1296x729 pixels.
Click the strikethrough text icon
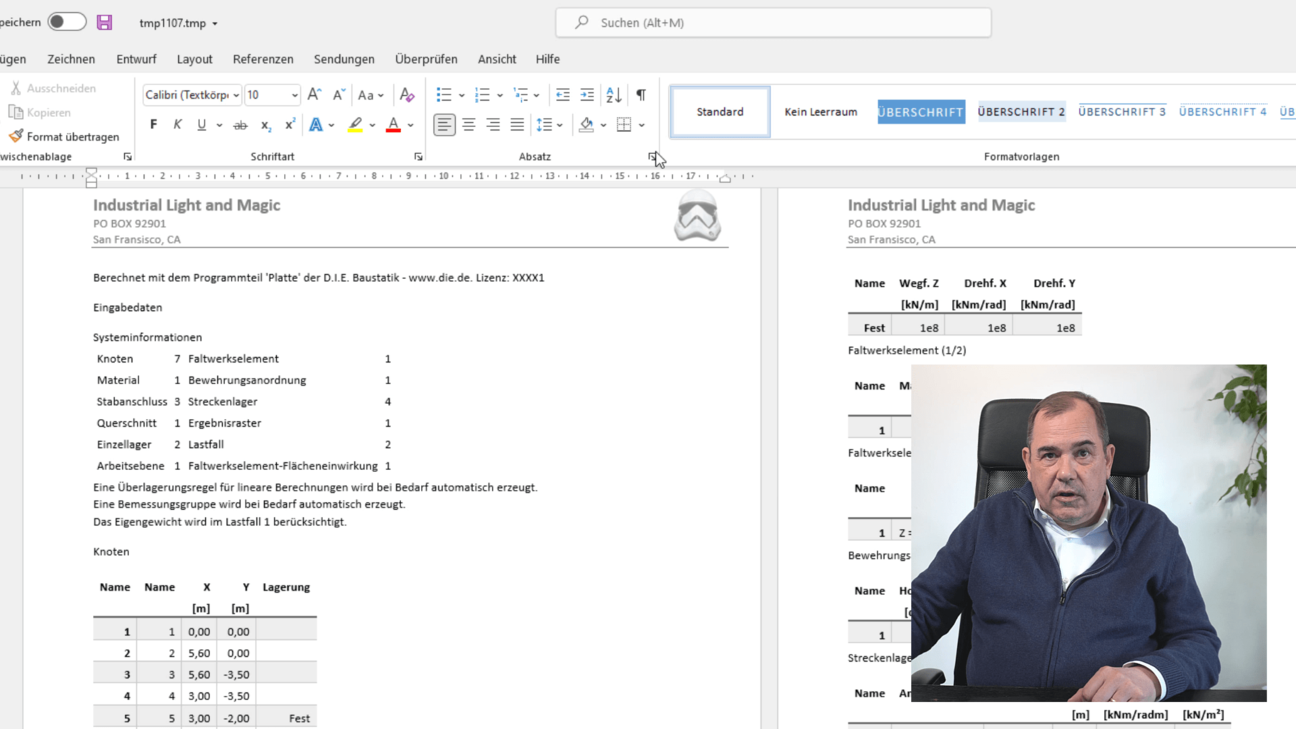coord(240,125)
